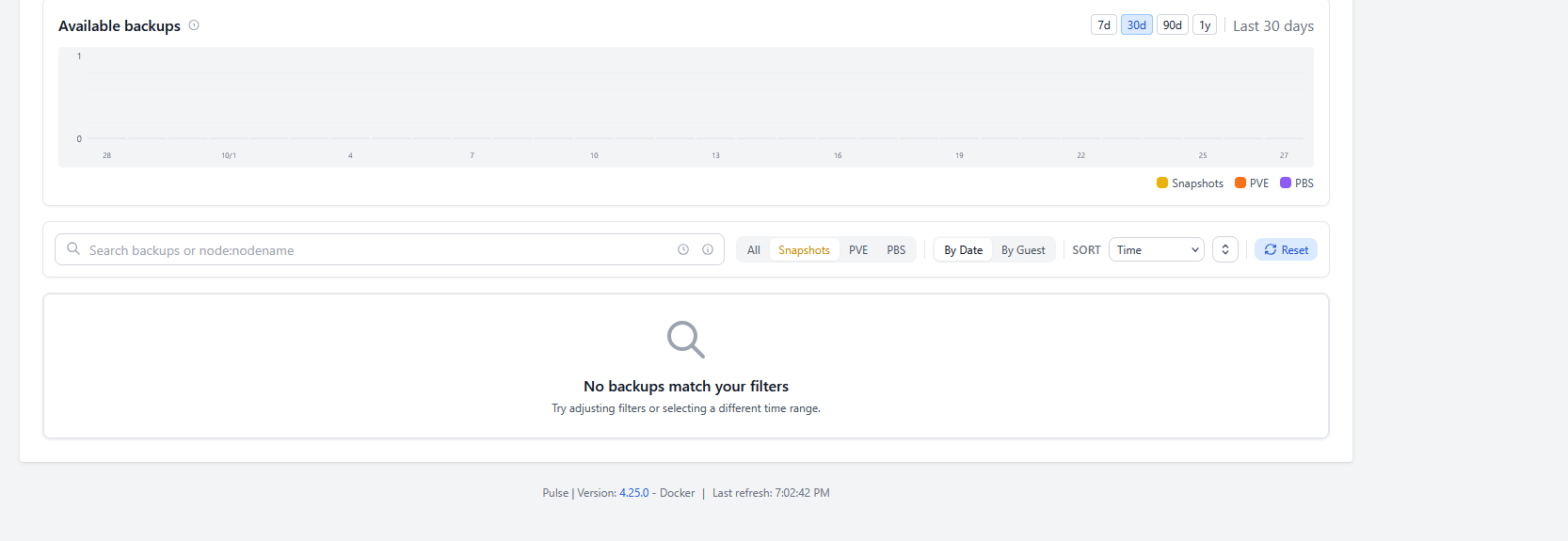Filter by PBS backups
This screenshot has height=541, width=1568.
896,249
